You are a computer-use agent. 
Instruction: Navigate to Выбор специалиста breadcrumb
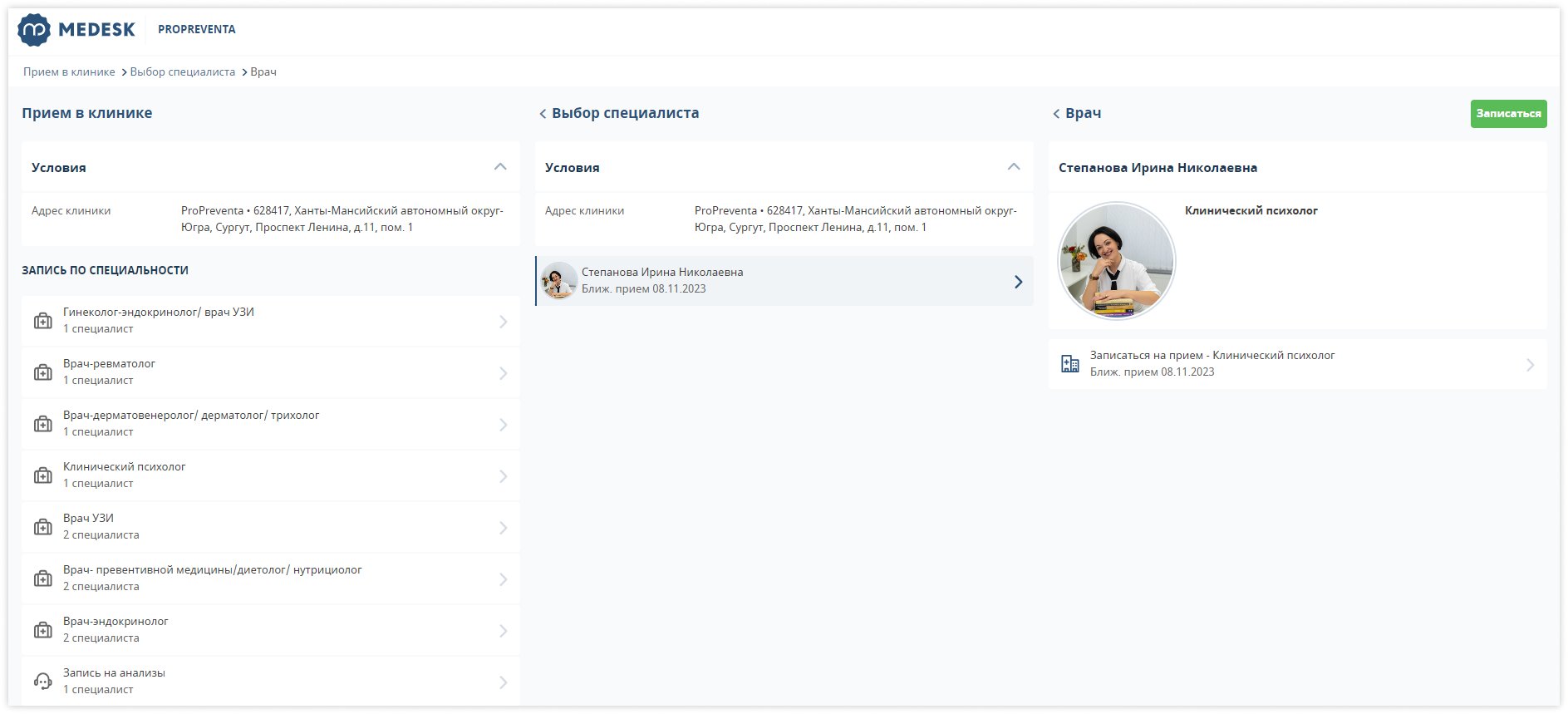point(182,72)
